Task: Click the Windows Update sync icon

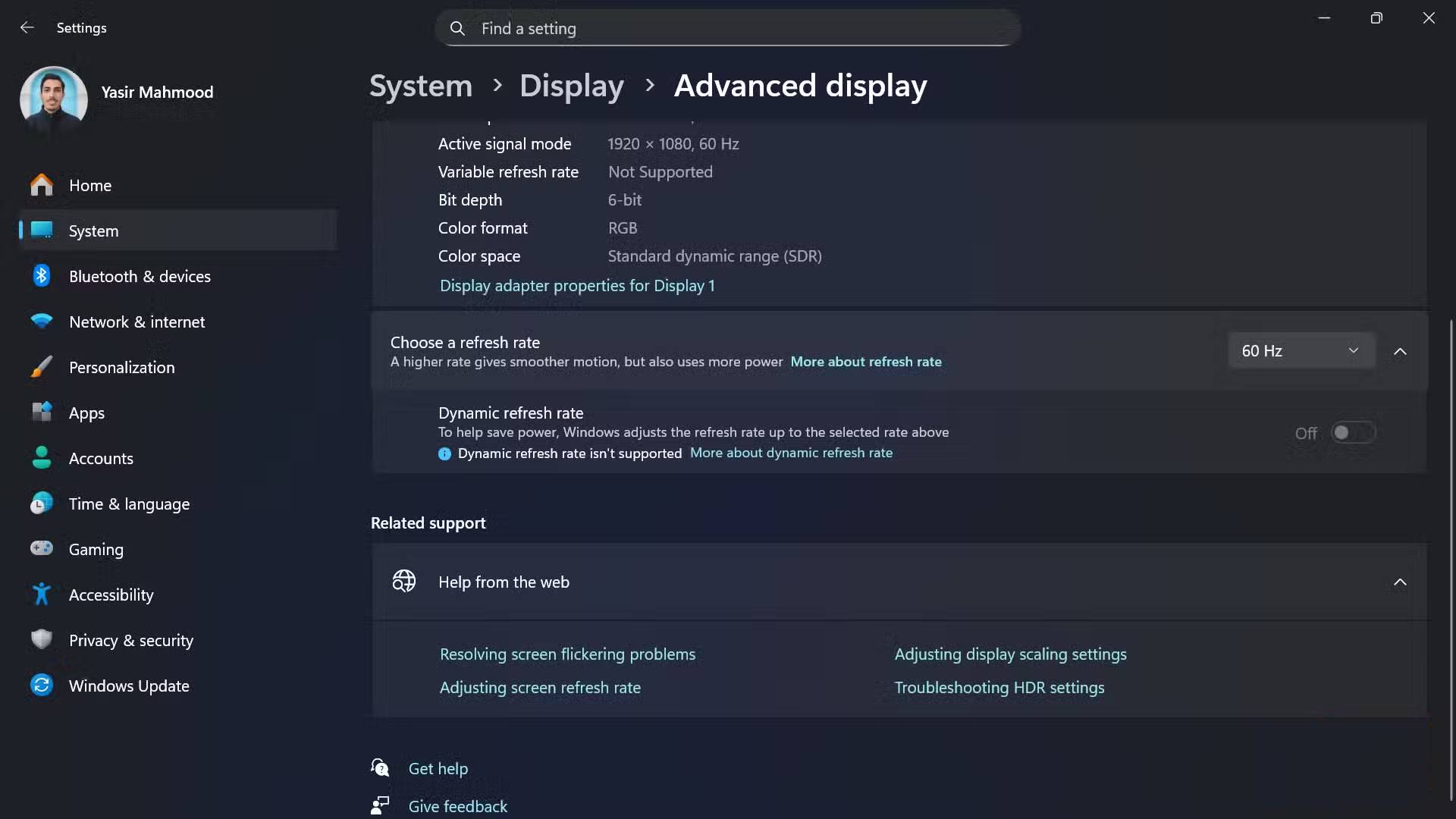Action: [x=42, y=686]
